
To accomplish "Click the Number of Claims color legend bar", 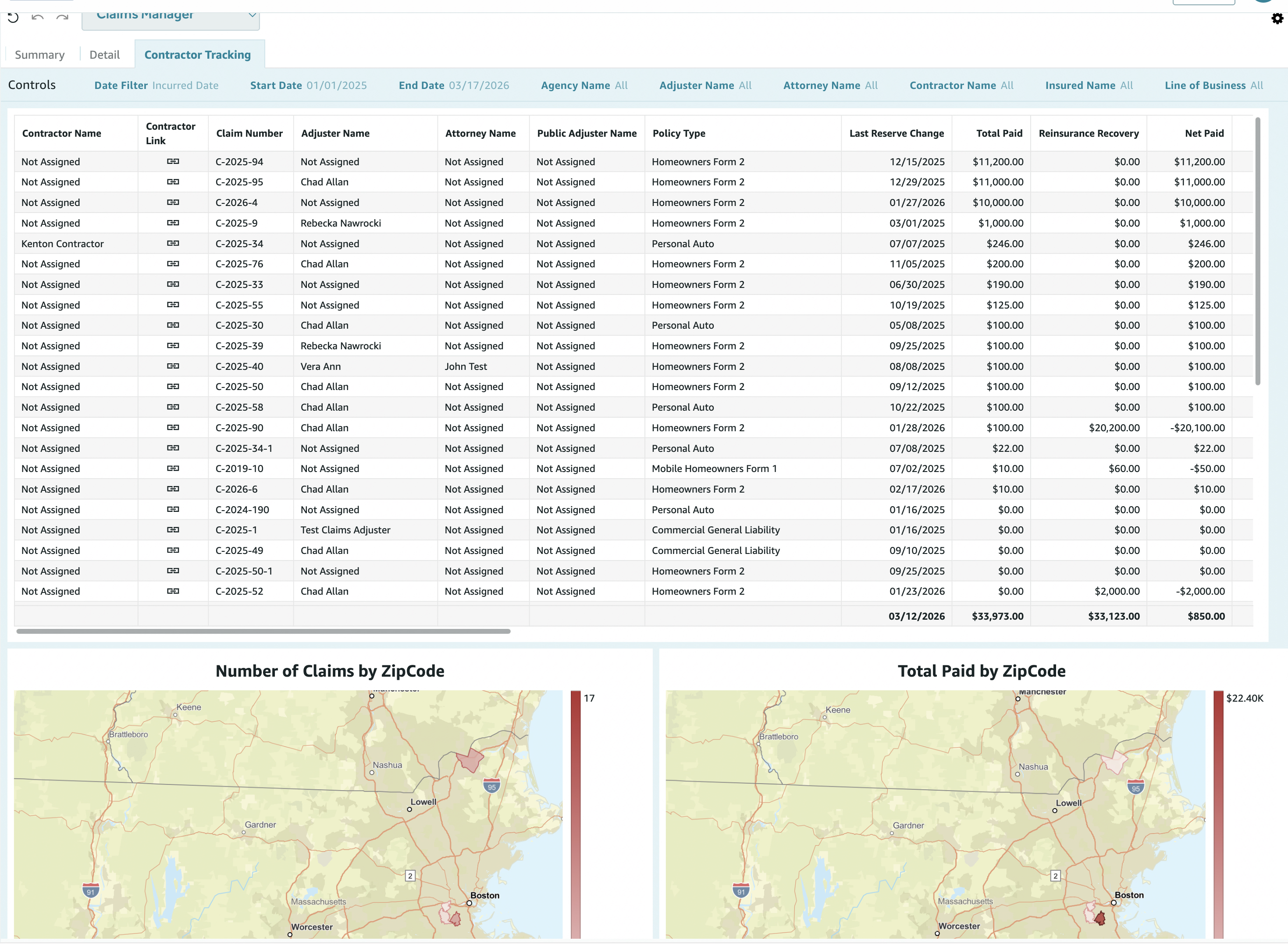I will point(575,814).
